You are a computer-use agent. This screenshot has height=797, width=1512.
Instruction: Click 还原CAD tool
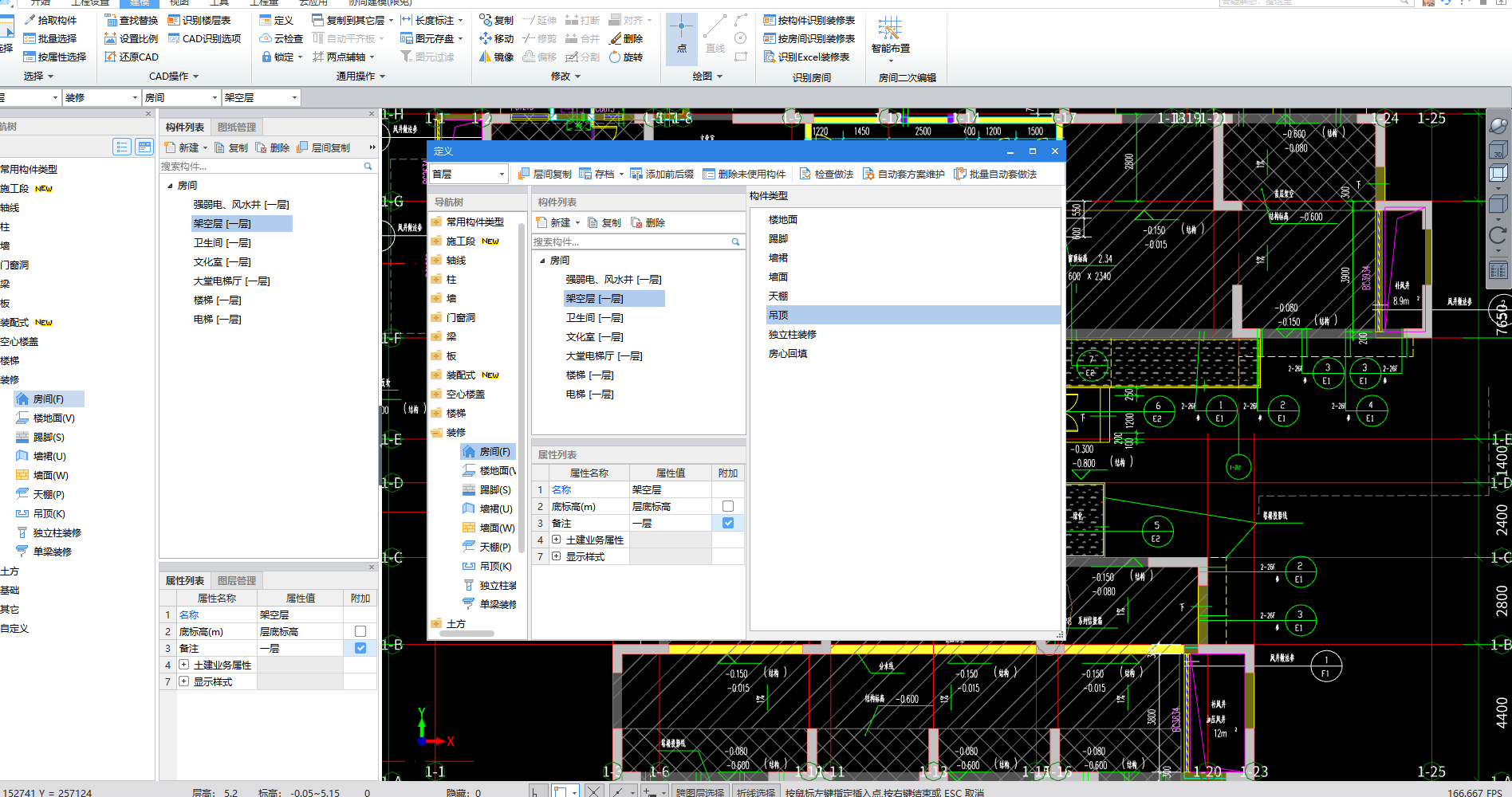pos(132,57)
